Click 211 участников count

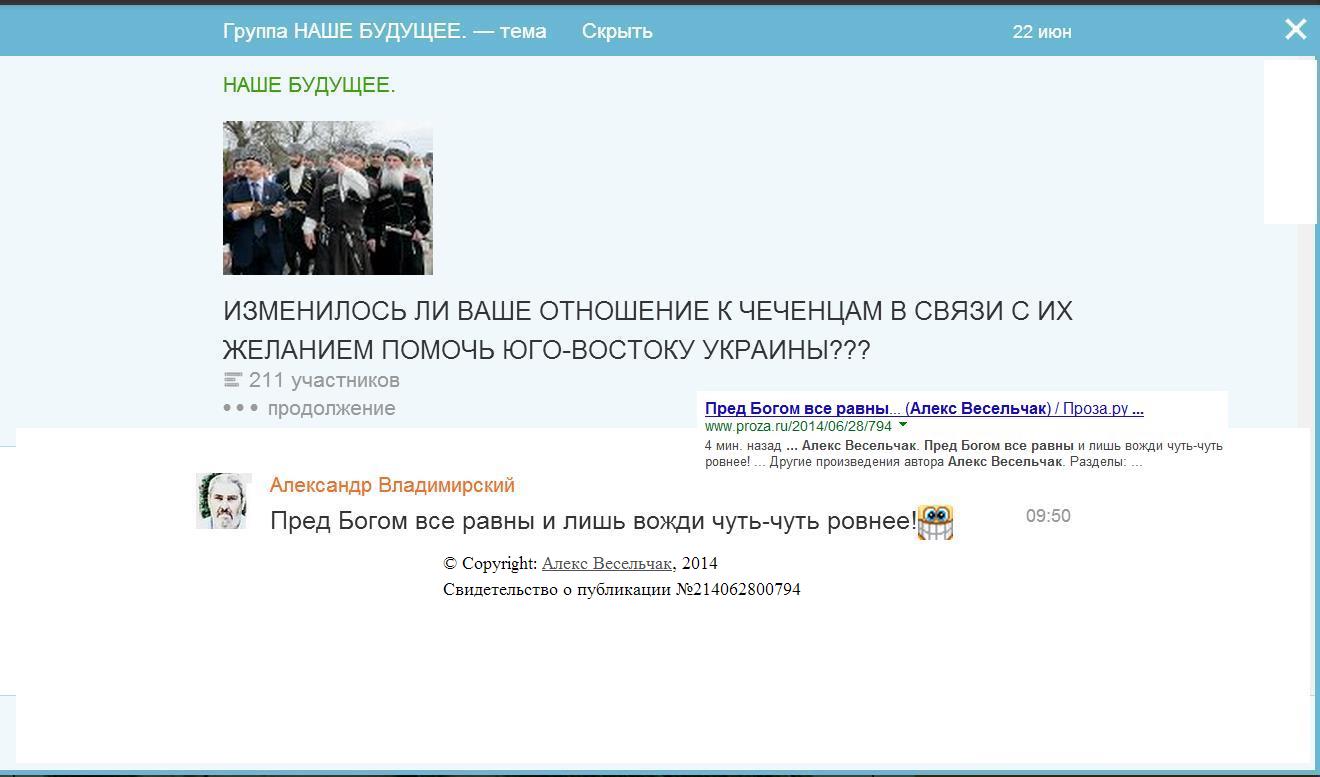pyautogui.click(x=324, y=380)
